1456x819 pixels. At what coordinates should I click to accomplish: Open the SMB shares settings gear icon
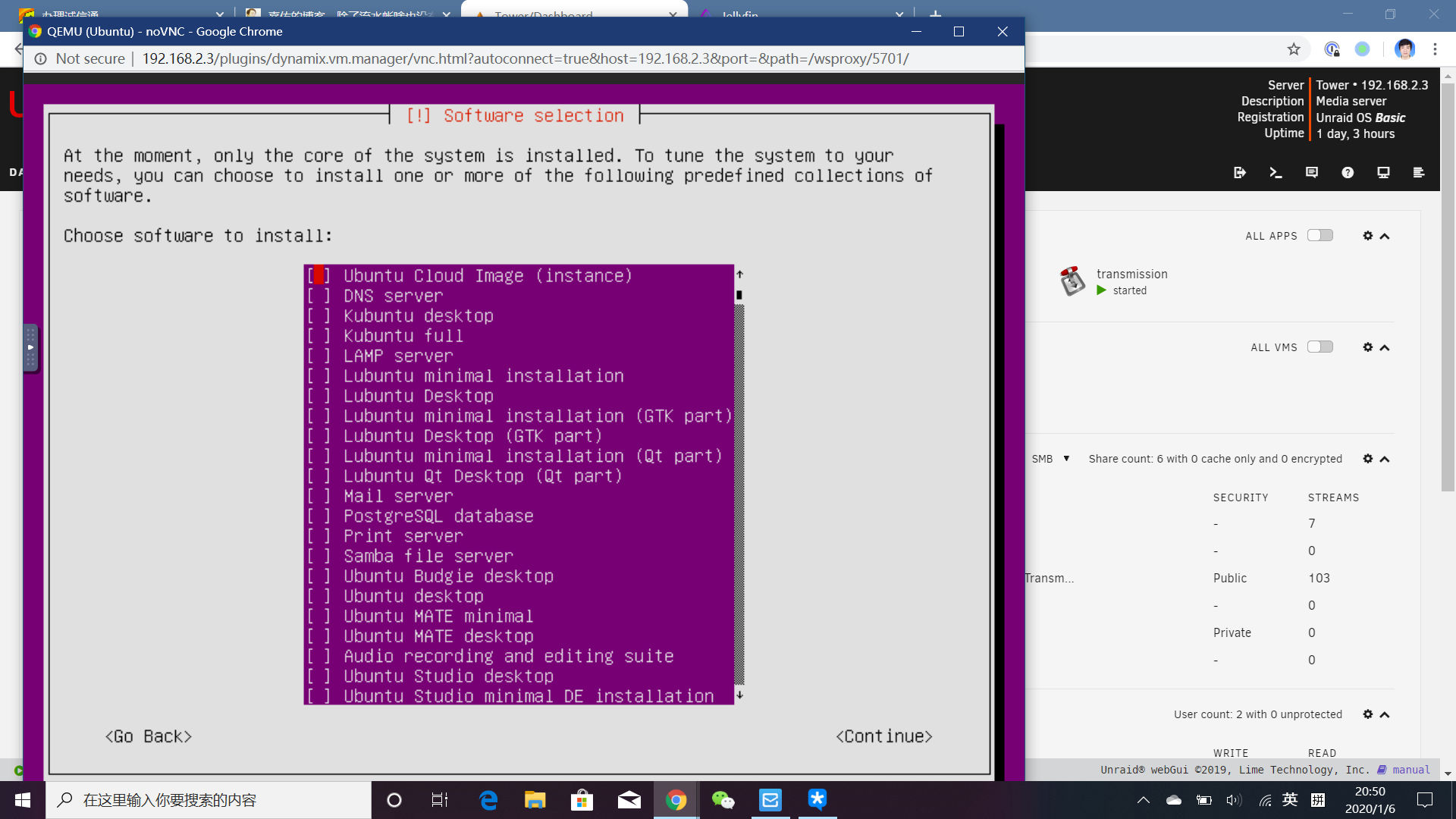[1367, 459]
